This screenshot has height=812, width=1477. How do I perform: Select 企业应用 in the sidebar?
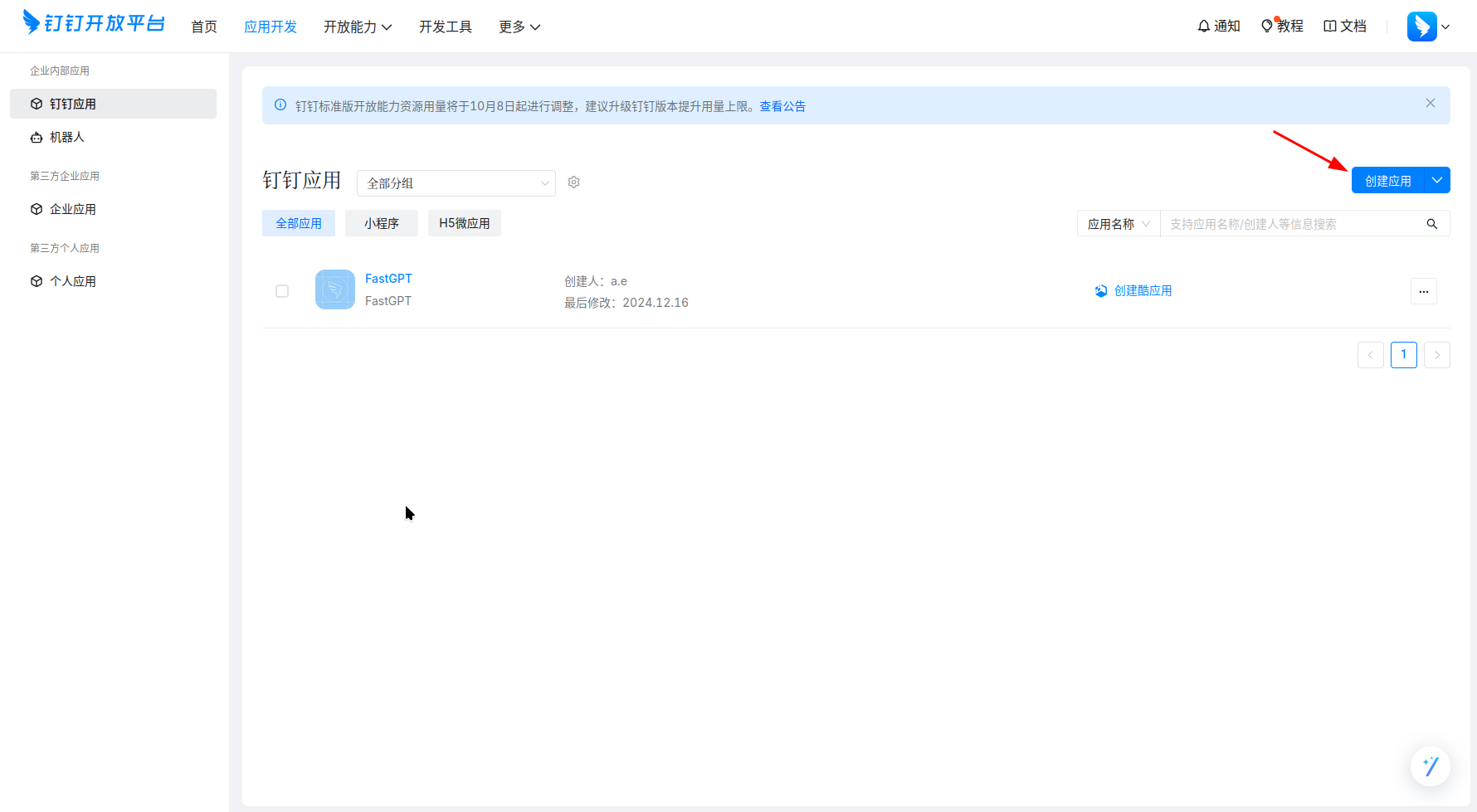point(72,208)
